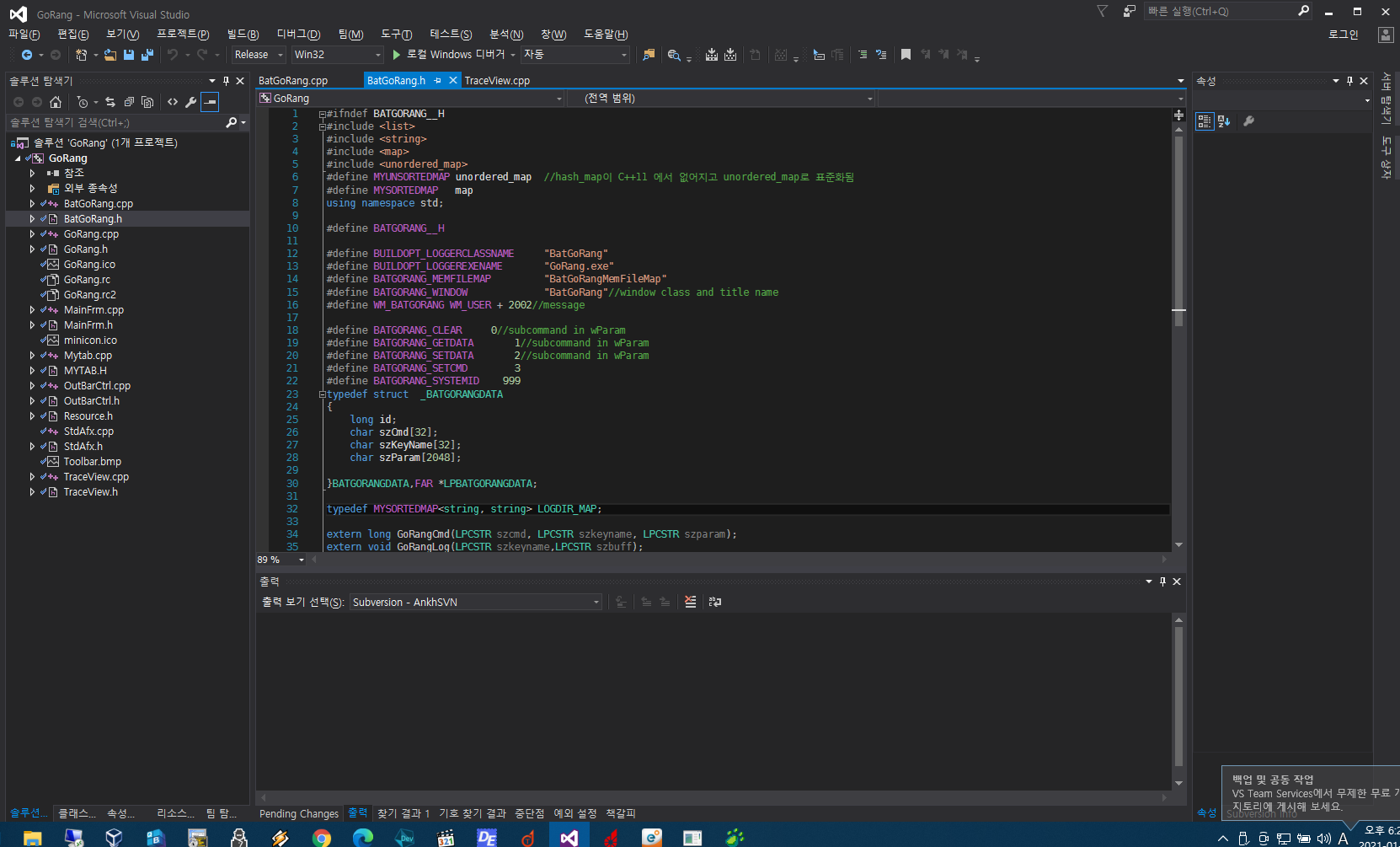Click the Save file icon

point(129,55)
